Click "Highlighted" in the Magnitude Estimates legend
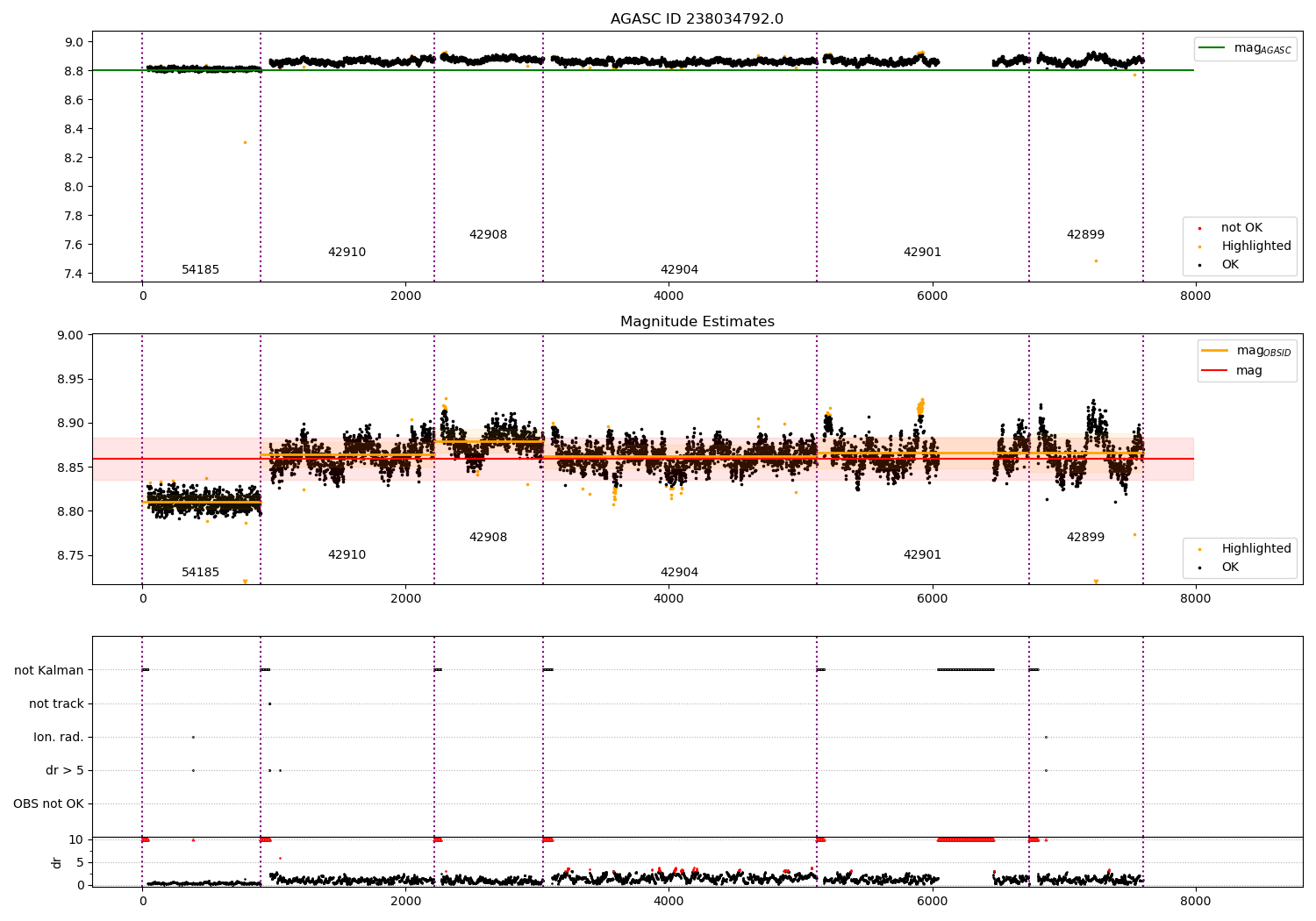 1256,549
